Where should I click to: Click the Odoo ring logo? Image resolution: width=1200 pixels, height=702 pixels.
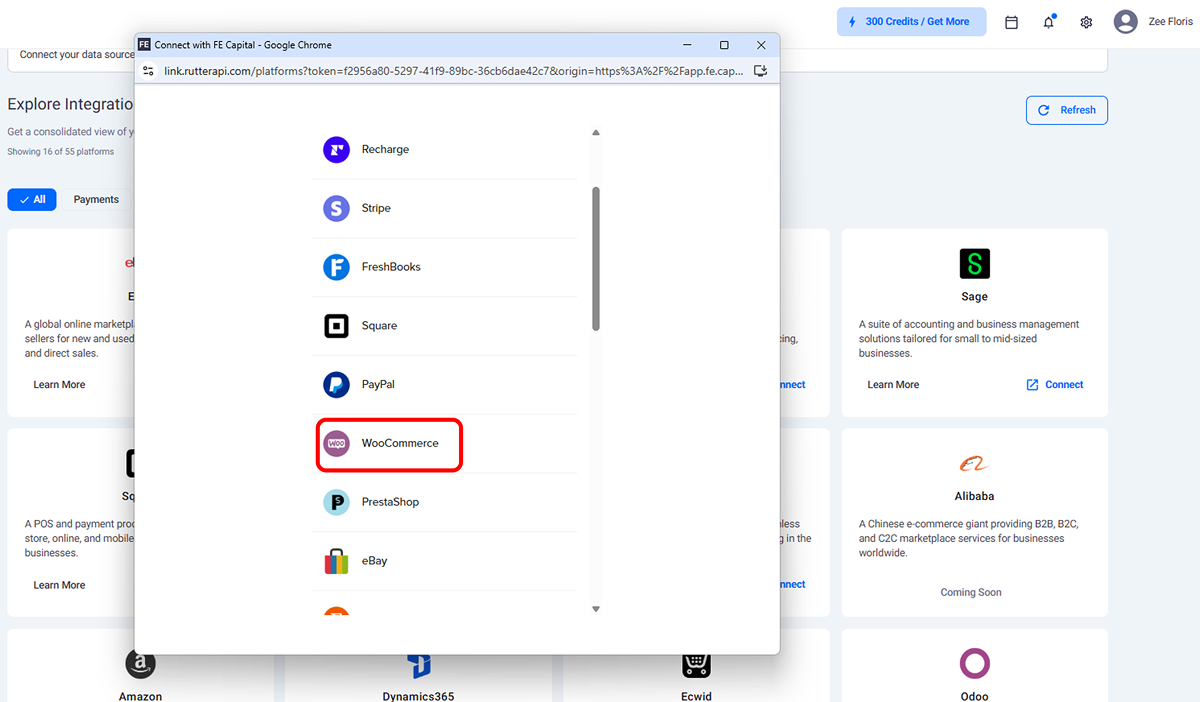click(974, 664)
